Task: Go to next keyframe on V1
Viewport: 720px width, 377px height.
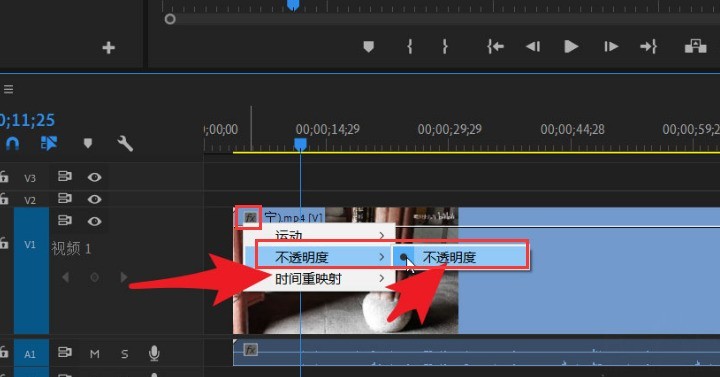Action: coord(124,277)
